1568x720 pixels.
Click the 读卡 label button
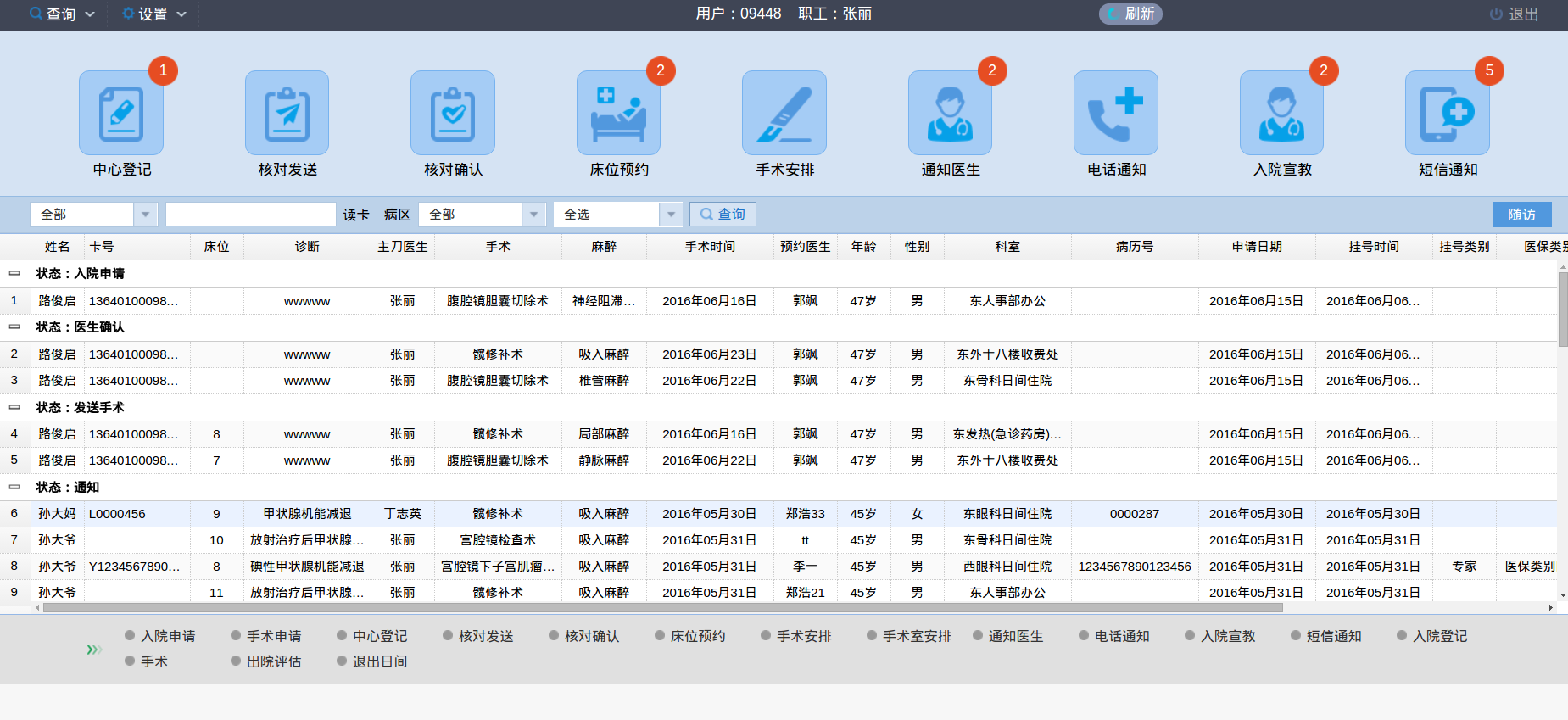pos(356,215)
